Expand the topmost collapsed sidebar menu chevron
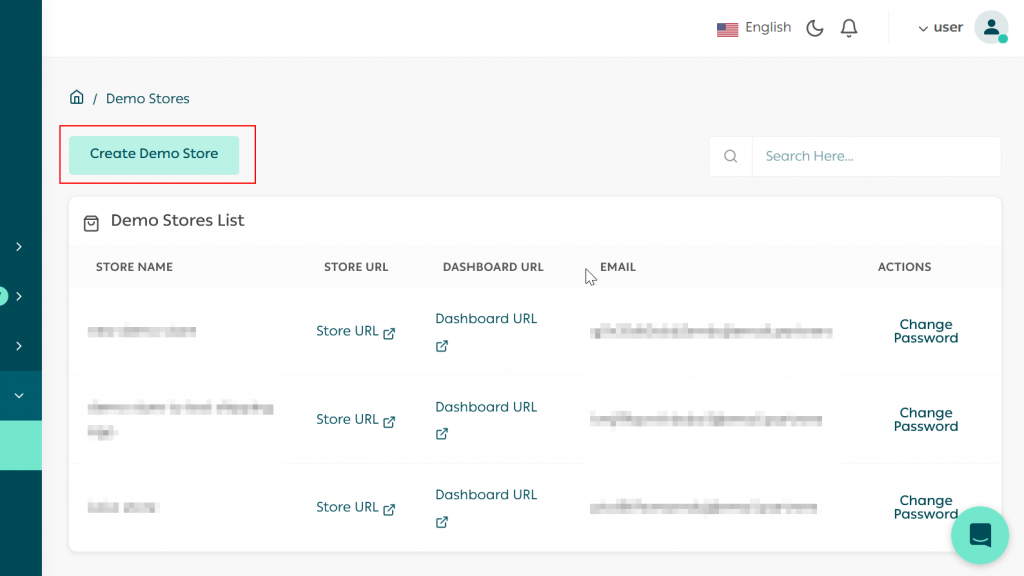The height and width of the screenshot is (576, 1024). [20, 246]
